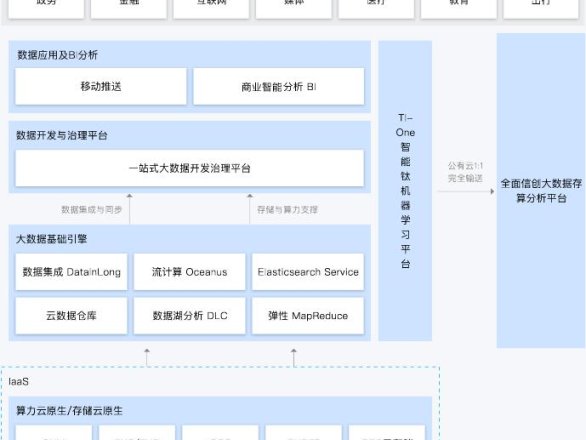The height and width of the screenshot is (440, 586).
Task: Select the 大数据基础引擎 heading
Action: click(52, 239)
